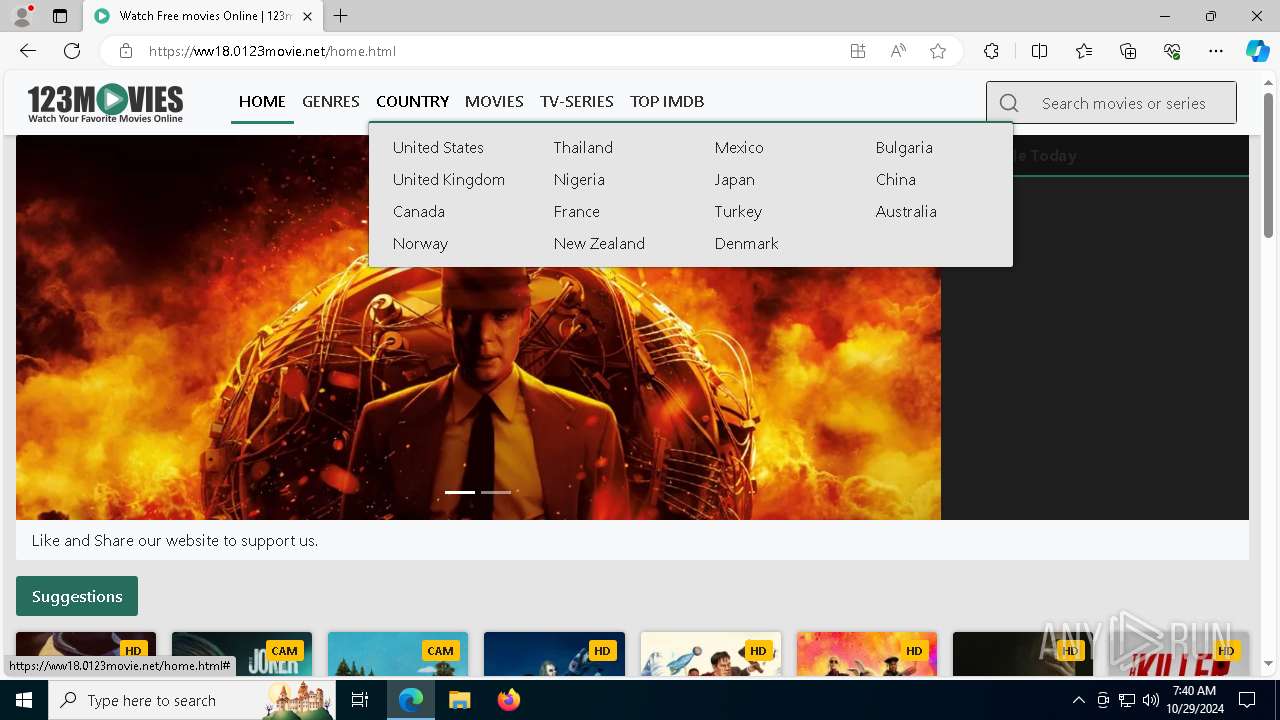The image size is (1280, 720).
Task: Open Settings and more ellipsis
Action: point(1216,51)
